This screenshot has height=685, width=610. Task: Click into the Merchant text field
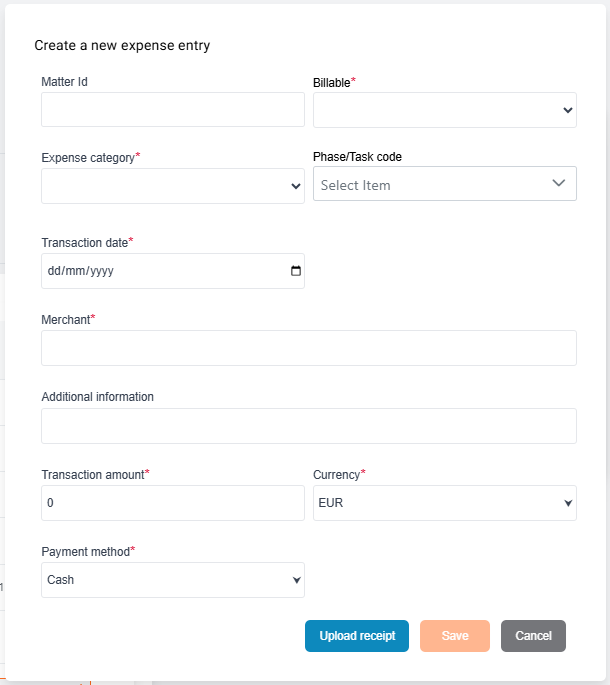point(309,348)
